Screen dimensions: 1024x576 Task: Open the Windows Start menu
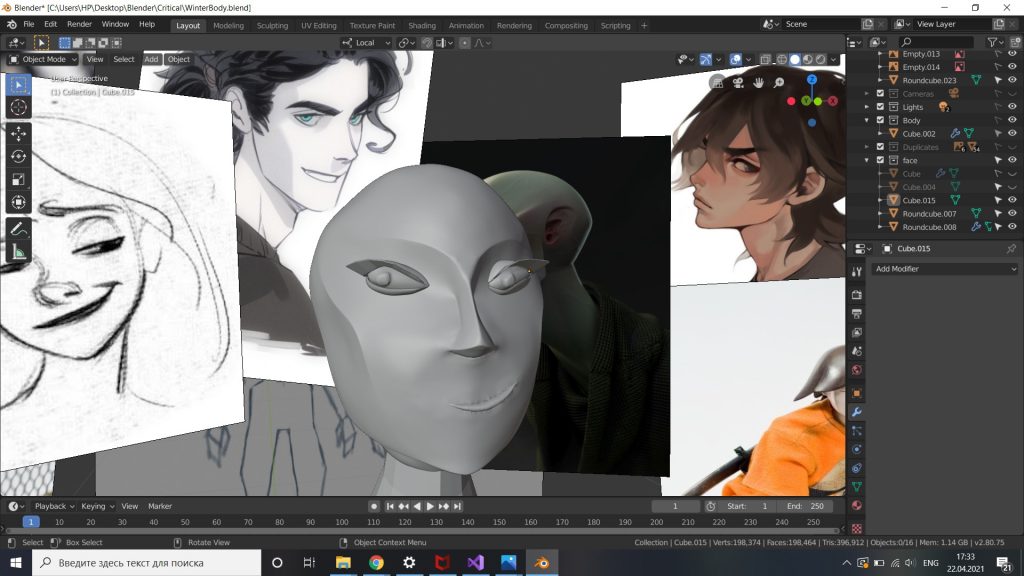tap(16, 562)
